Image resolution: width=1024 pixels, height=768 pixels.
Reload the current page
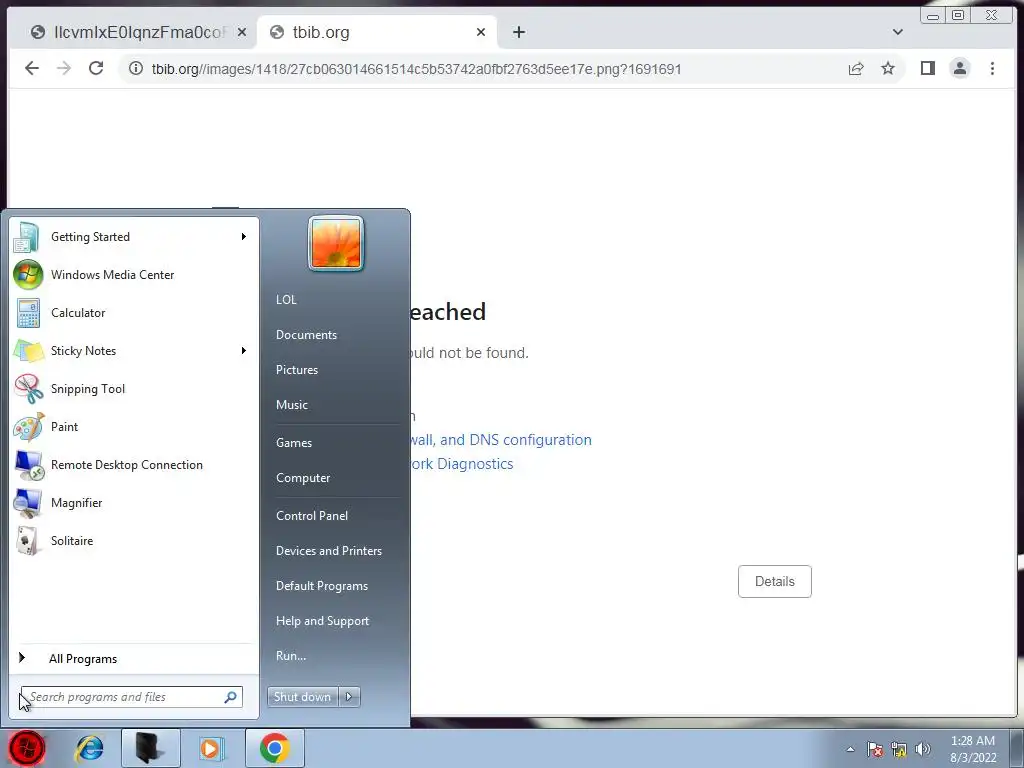coord(96,69)
